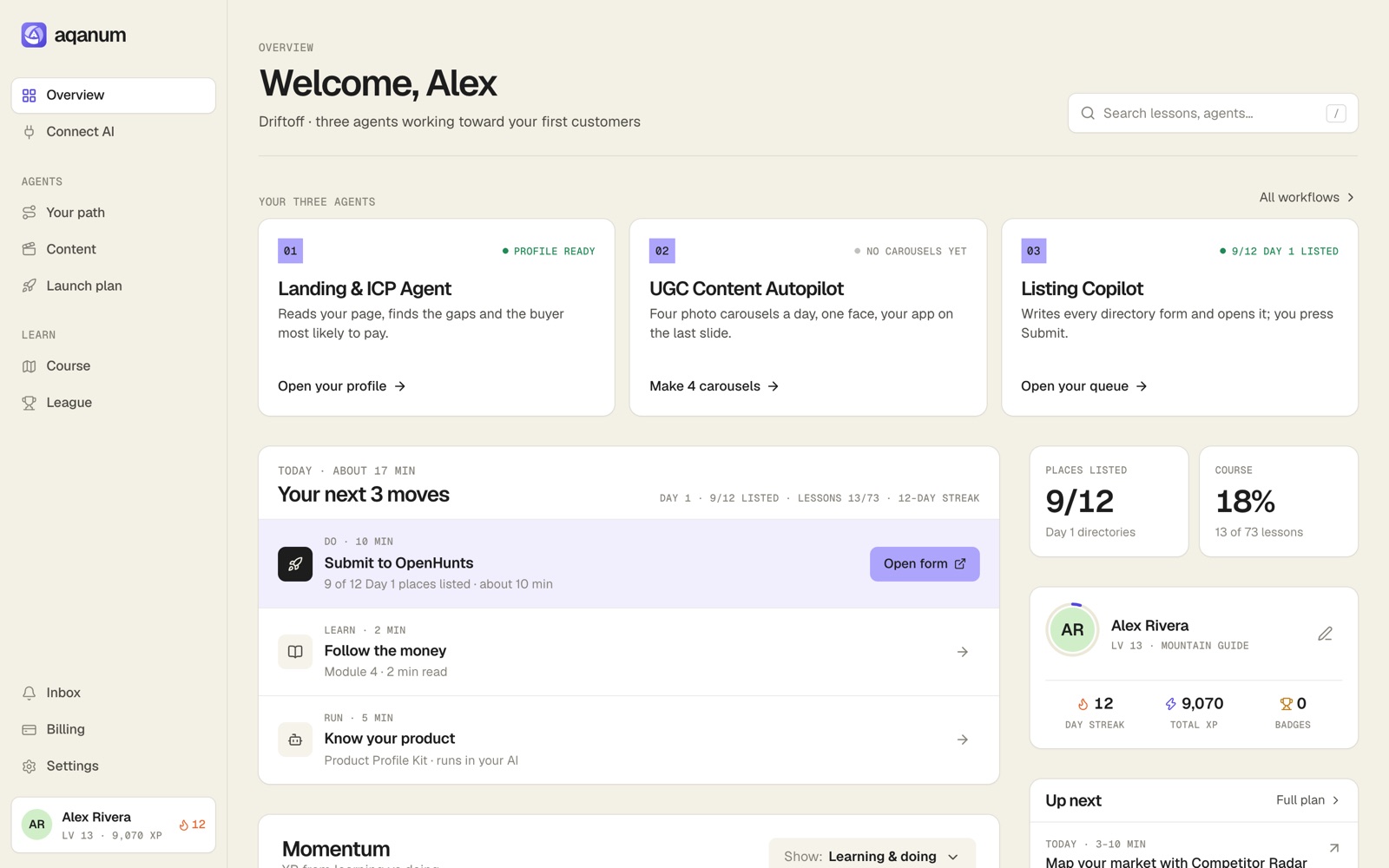The width and height of the screenshot is (1389, 868).
Task: Click Course 18% stat card
Action: (x=1279, y=502)
